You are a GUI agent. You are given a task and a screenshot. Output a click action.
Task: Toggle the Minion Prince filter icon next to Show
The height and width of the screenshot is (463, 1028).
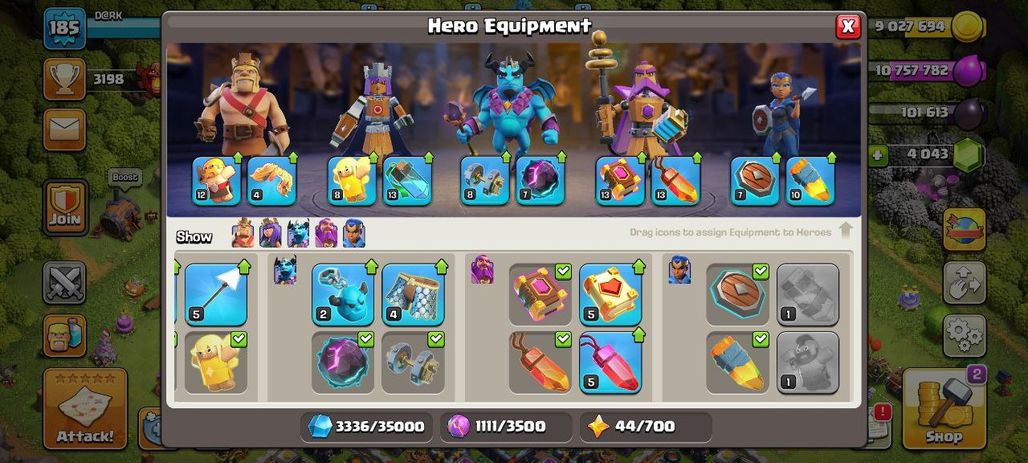[298, 233]
